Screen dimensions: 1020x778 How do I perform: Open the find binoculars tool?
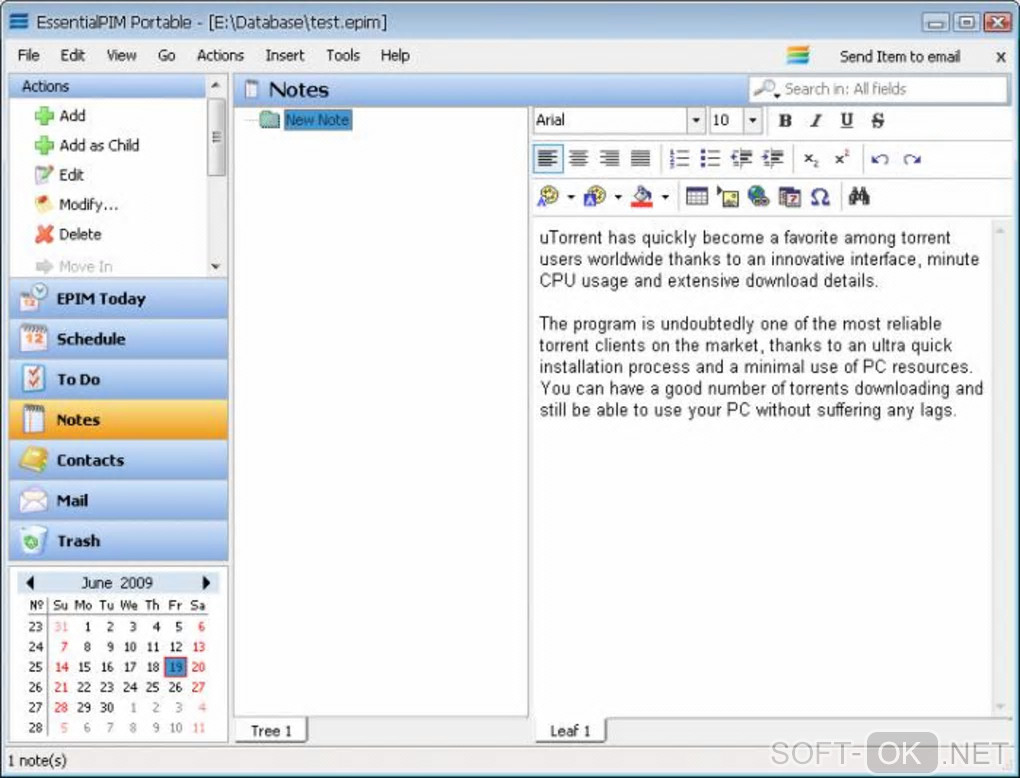pos(859,196)
